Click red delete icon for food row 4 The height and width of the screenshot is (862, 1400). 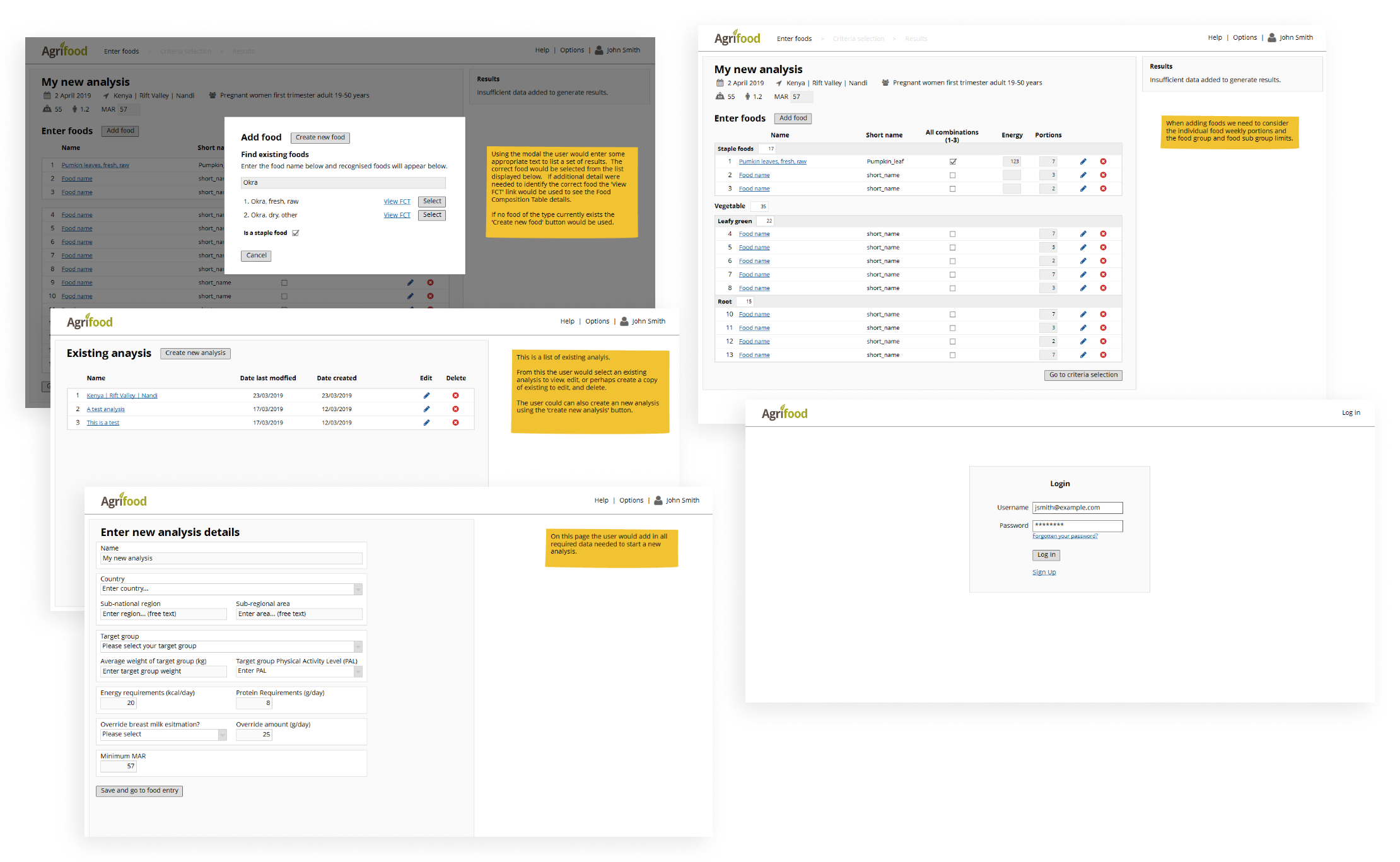coord(1103,234)
